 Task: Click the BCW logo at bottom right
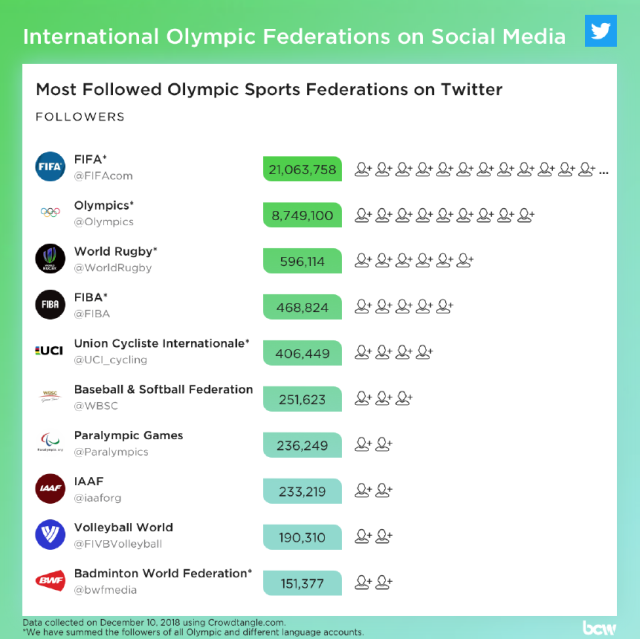(599, 627)
